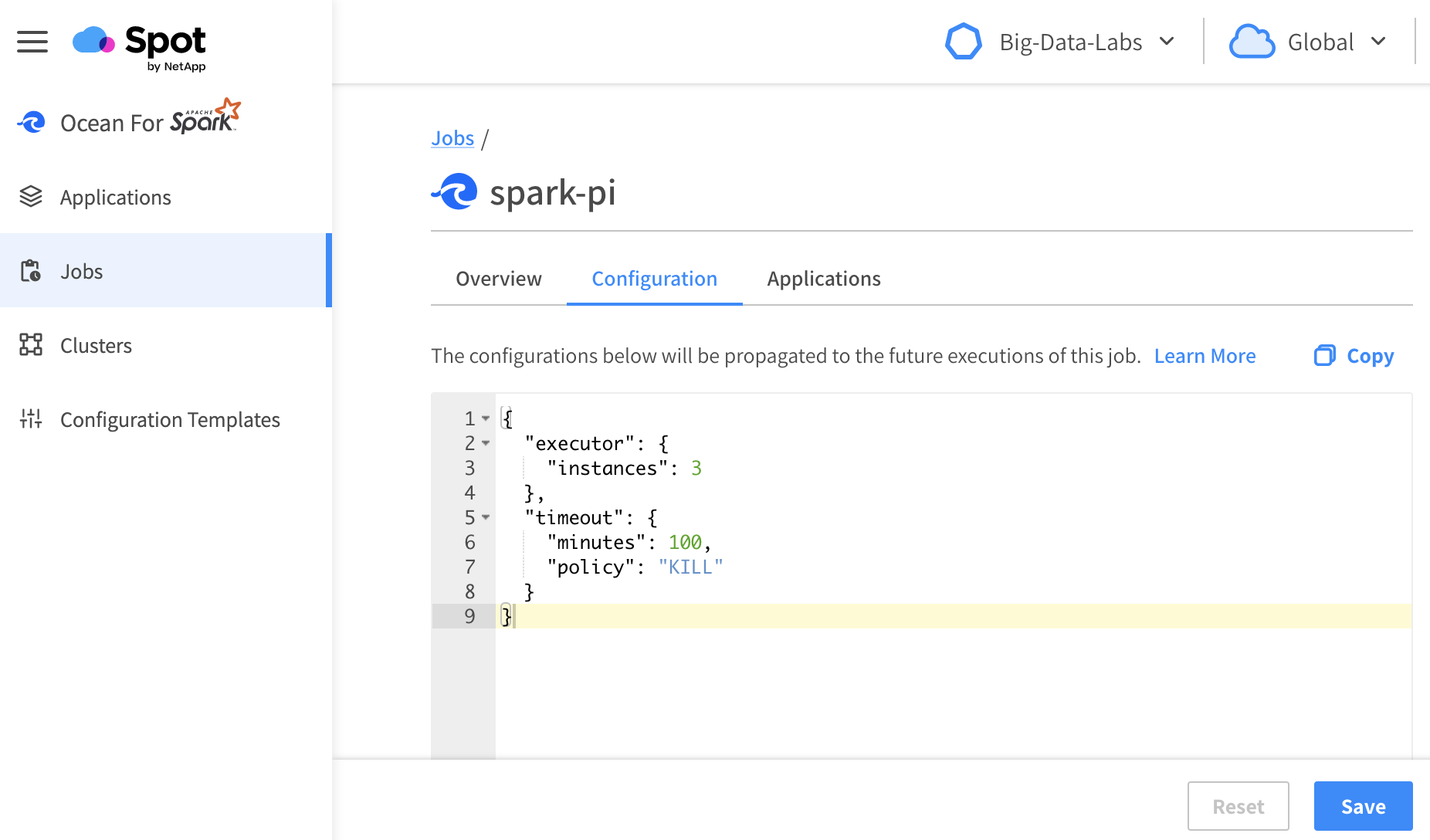Viewport: 1430px width, 840px height.
Task: Click the Configuration Templates sliders icon
Action: pyautogui.click(x=31, y=419)
